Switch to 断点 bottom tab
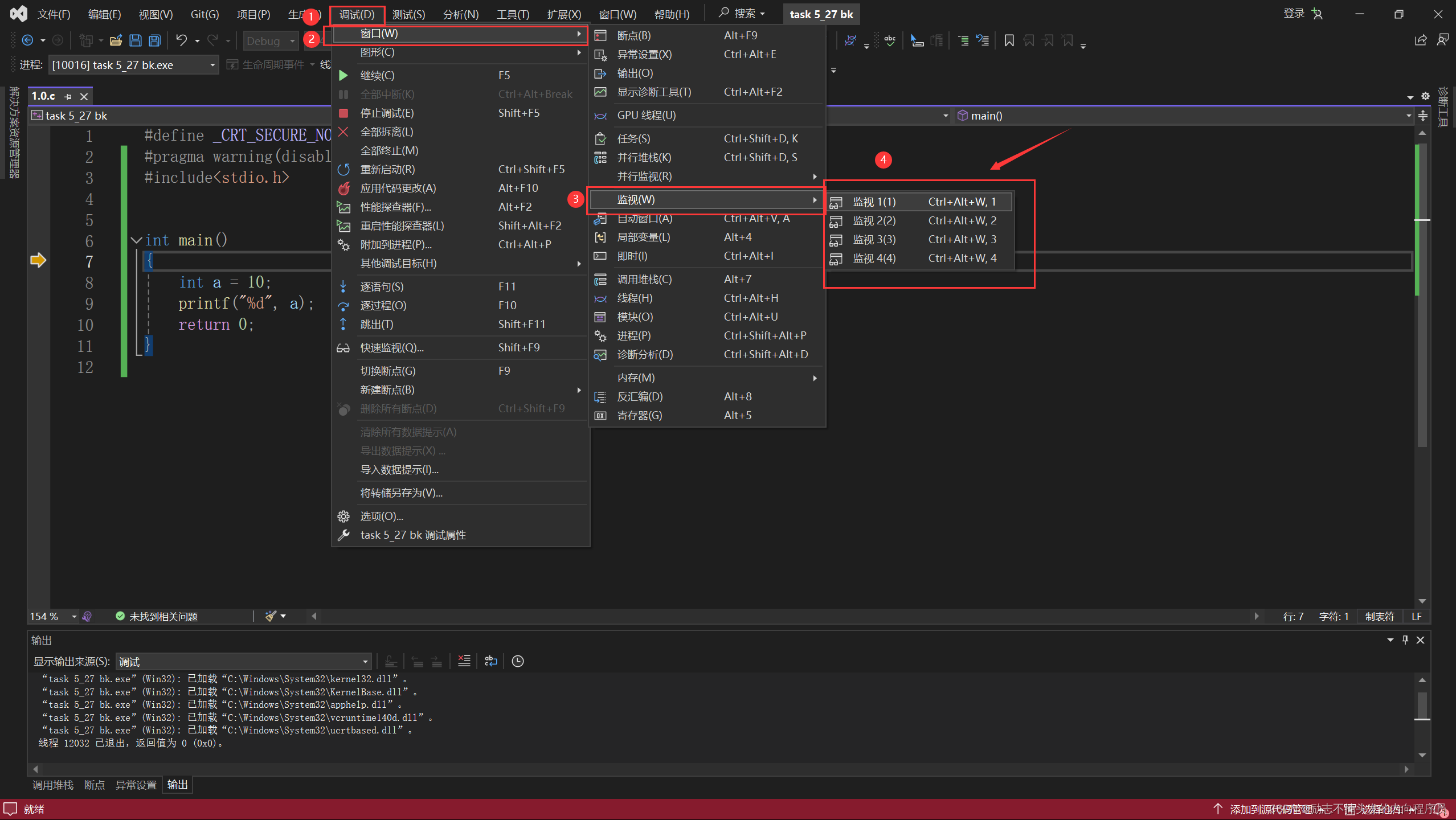This screenshot has width=1456, height=820. click(95, 785)
